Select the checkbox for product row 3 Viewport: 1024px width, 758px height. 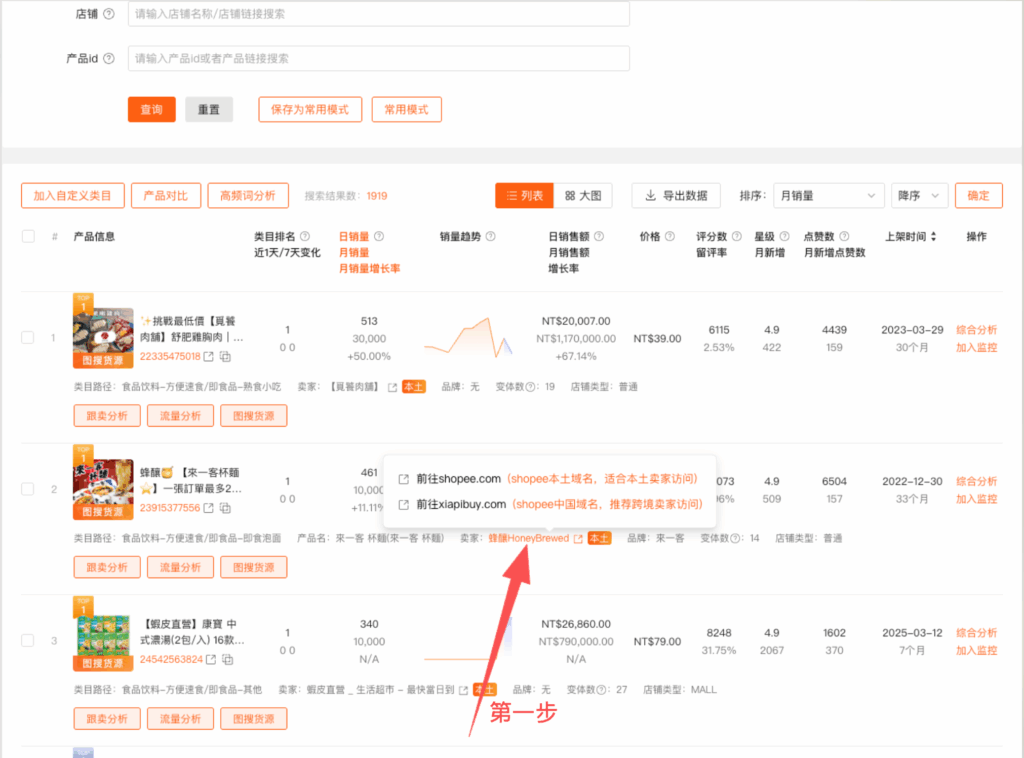[x=28, y=641]
